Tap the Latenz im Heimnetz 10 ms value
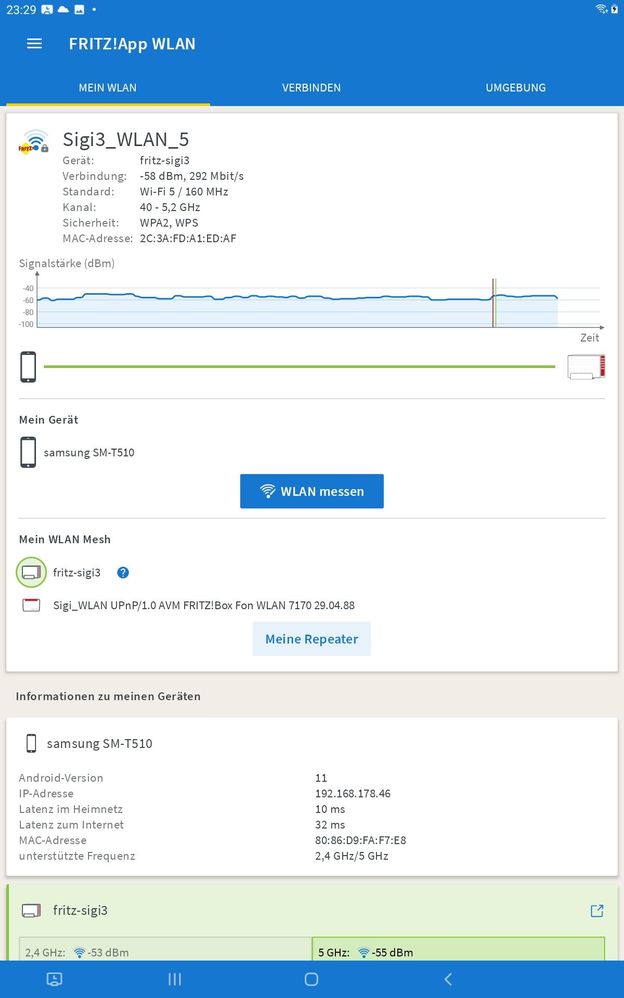The image size is (624, 998). click(x=330, y=810)
